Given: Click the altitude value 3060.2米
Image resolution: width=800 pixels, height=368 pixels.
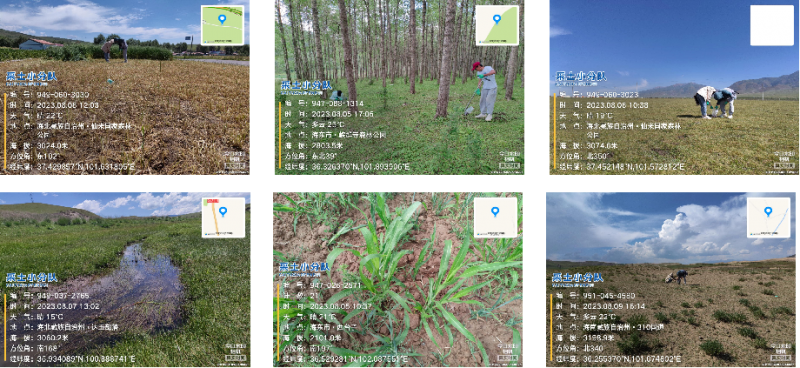Looking at the screenshot, I should tap(53, 338).
